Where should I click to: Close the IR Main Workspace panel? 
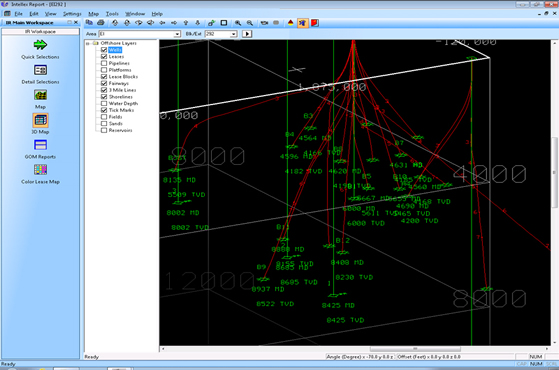76,22
